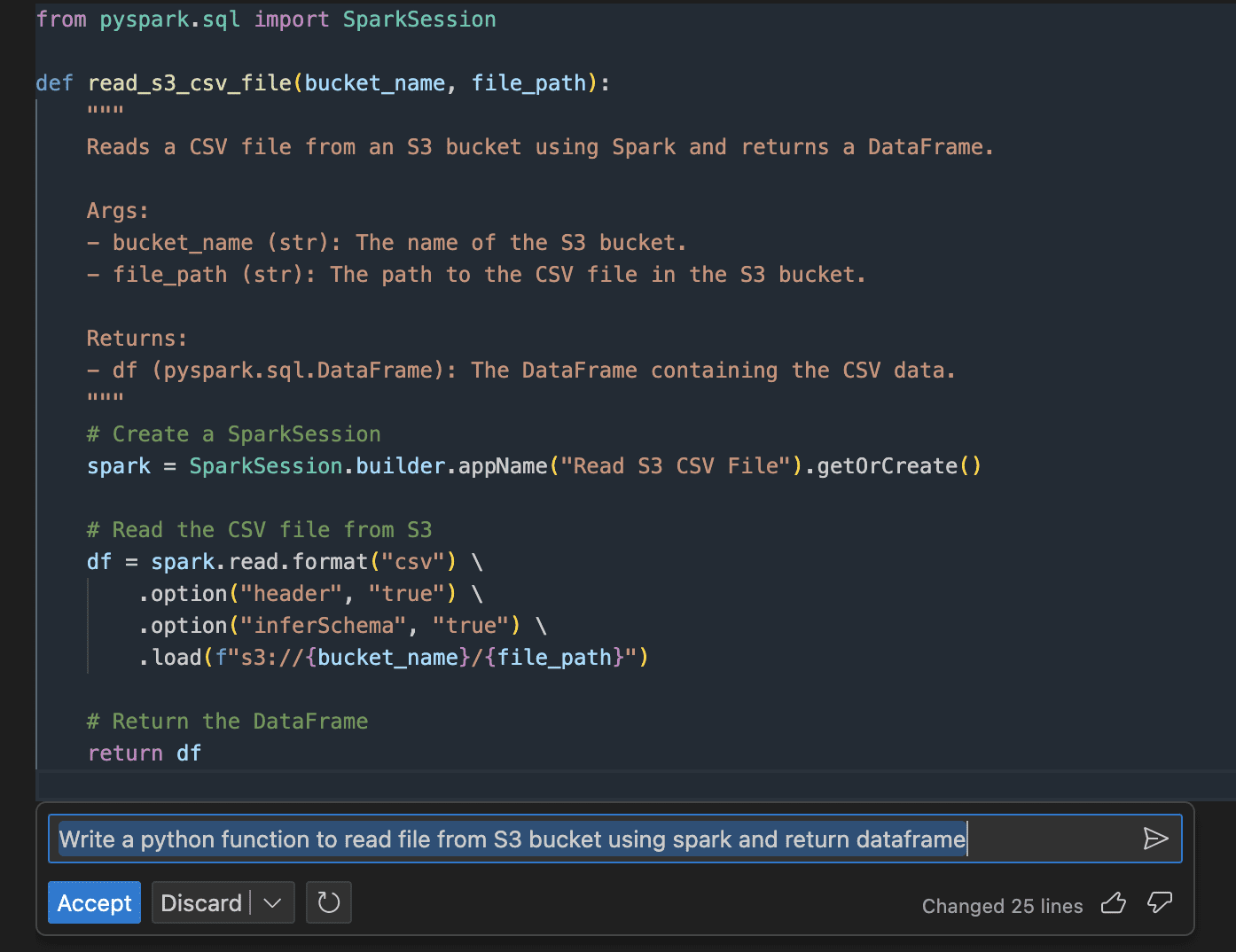Click the '"Read S3 CSV File"' string literal
Viewport: 1236px width, 952px height.
pos(676,466)
